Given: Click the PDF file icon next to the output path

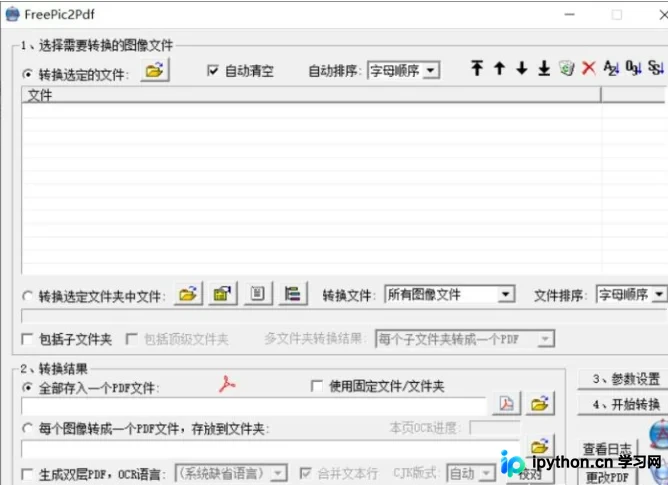Looking at the screenshot, I should pyautogui.click(x=506, y=403).
